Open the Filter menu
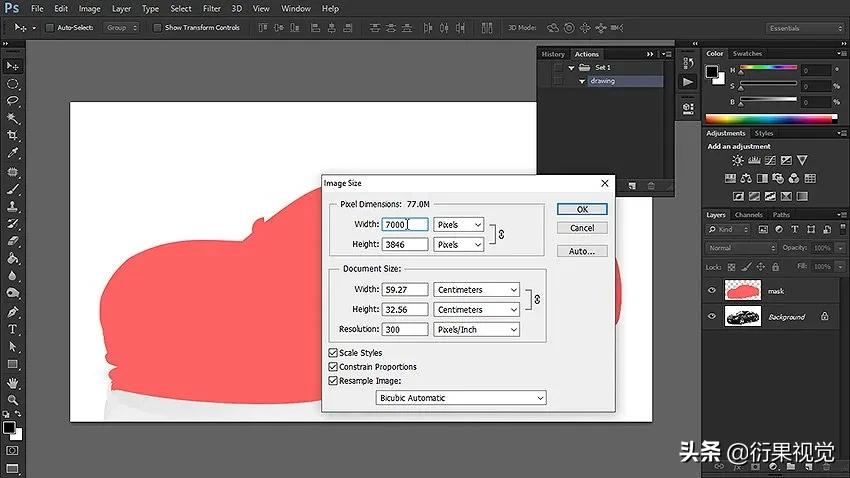The height and width of the screenshot is (478, 850). pos(212,8)
